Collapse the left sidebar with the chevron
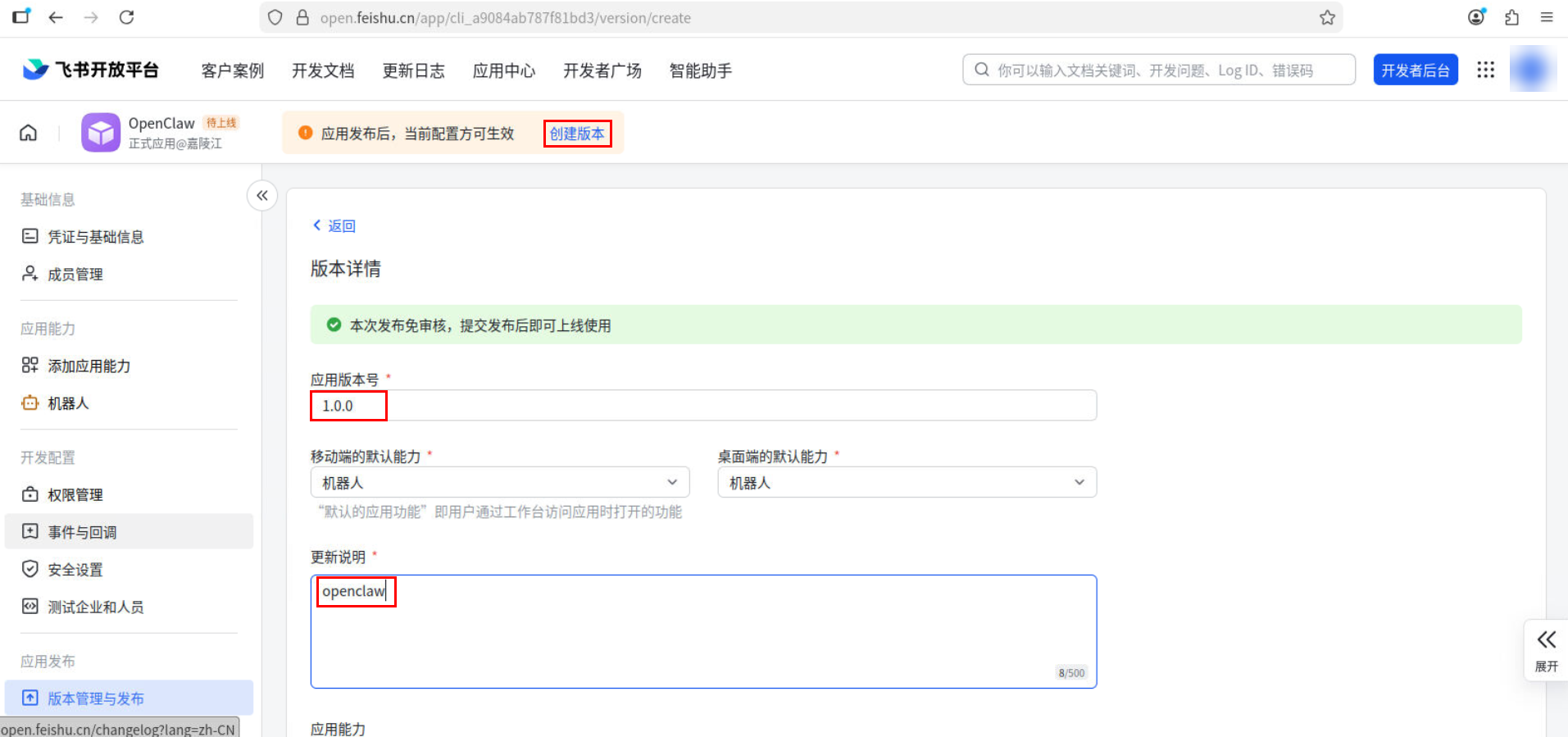The width and height of the screenshot is (1568, 737). (262, 195)
